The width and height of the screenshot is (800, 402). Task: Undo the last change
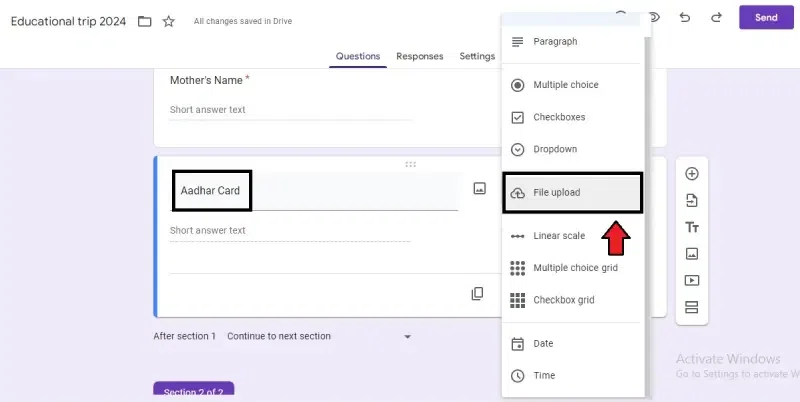684,18
